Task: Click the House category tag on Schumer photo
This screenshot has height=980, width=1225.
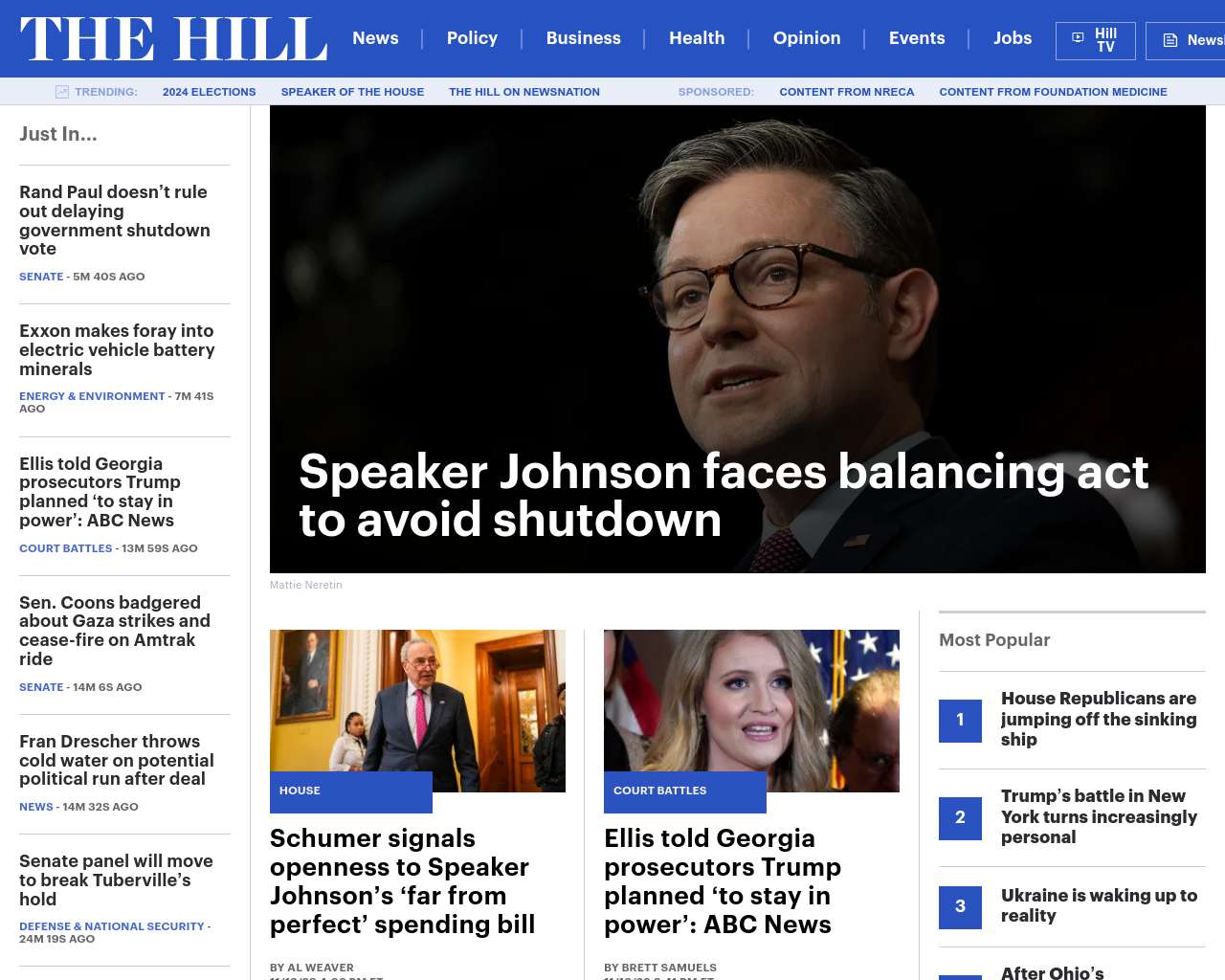Action: click(300, 791)
